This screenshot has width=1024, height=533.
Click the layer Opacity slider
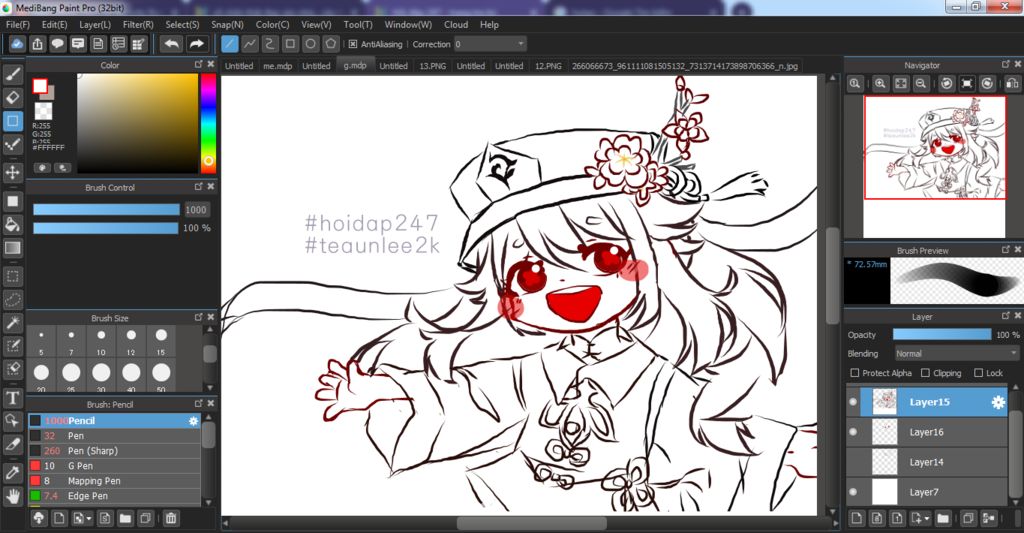[942, 334]
